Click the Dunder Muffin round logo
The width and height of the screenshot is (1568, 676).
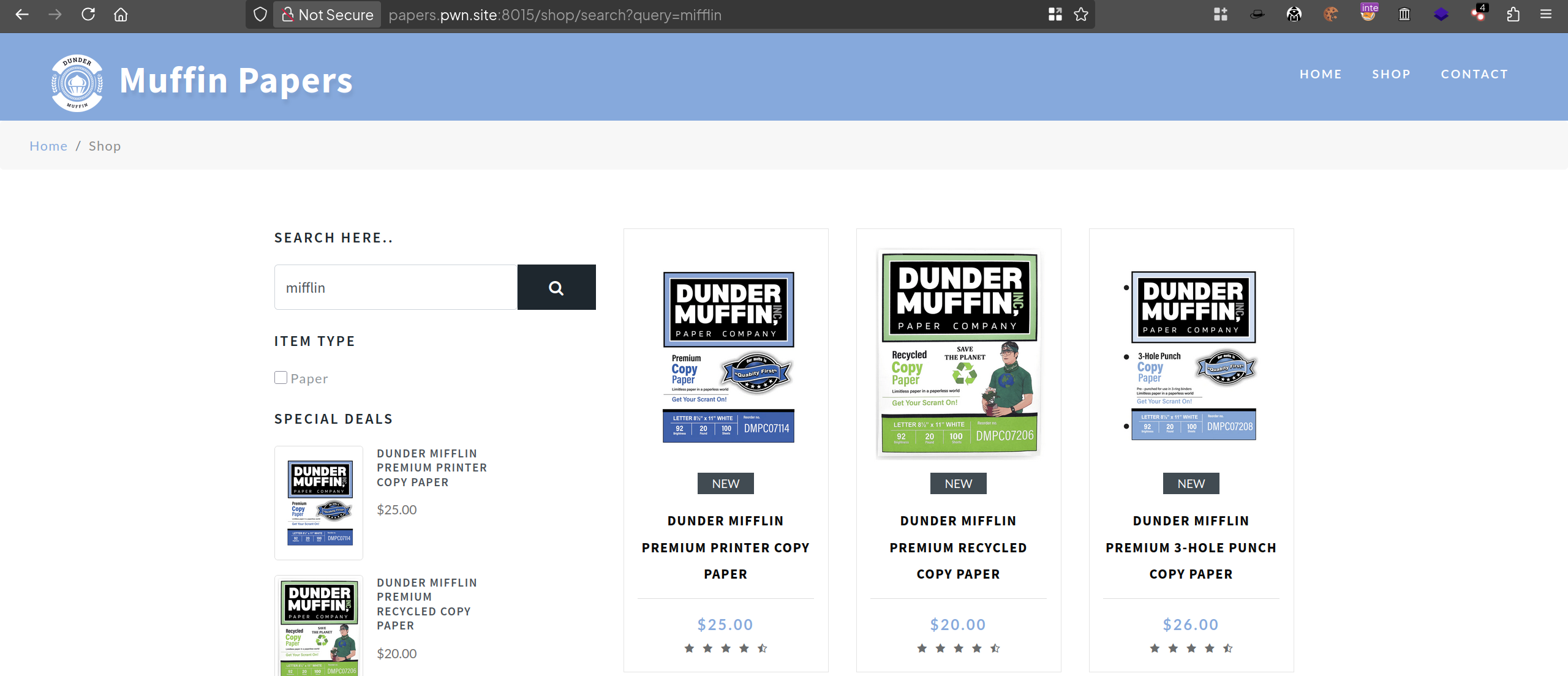[77, 83]
